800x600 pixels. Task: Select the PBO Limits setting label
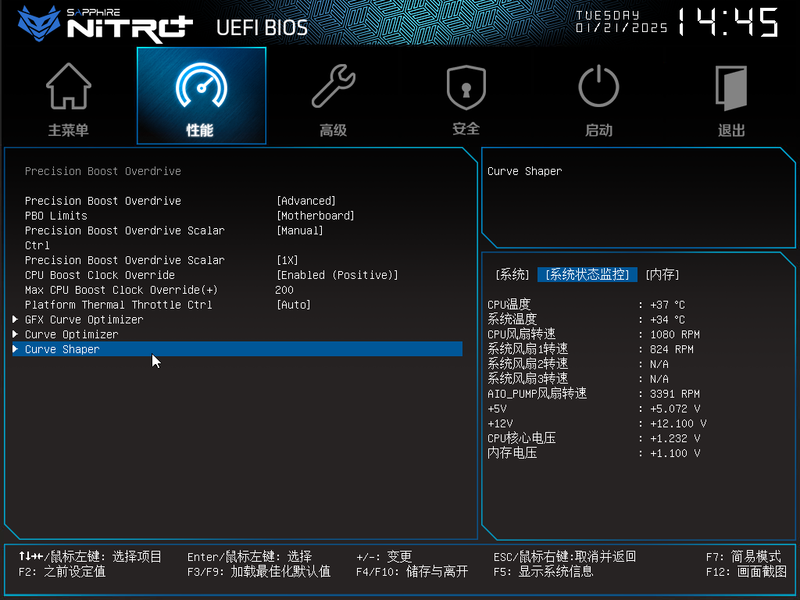coord(56,215)
